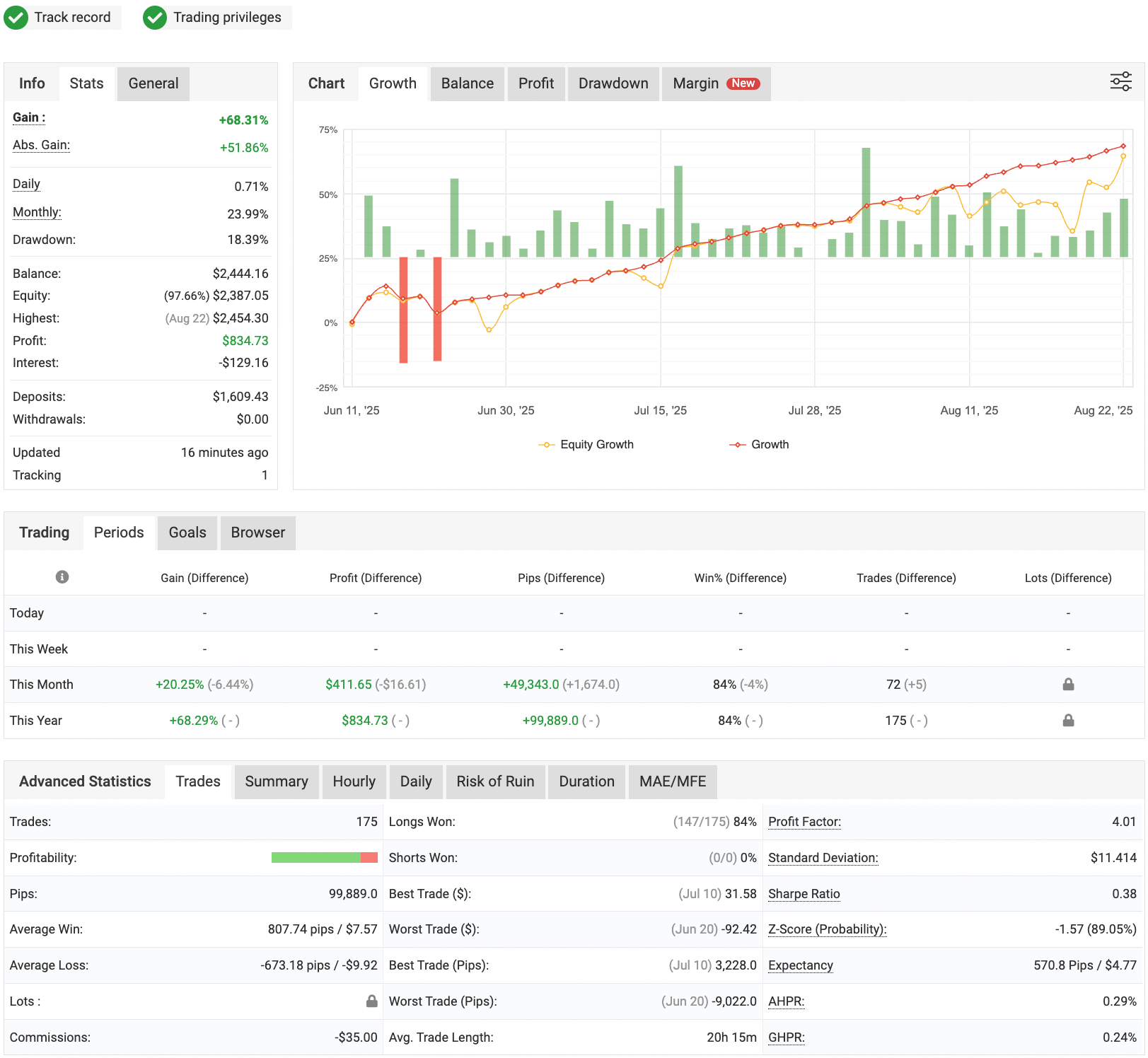The width and height of the screenshot is (1148, 1058).
Task: Toggle the Equity Growth legend series
Action: tap(586, 444)
